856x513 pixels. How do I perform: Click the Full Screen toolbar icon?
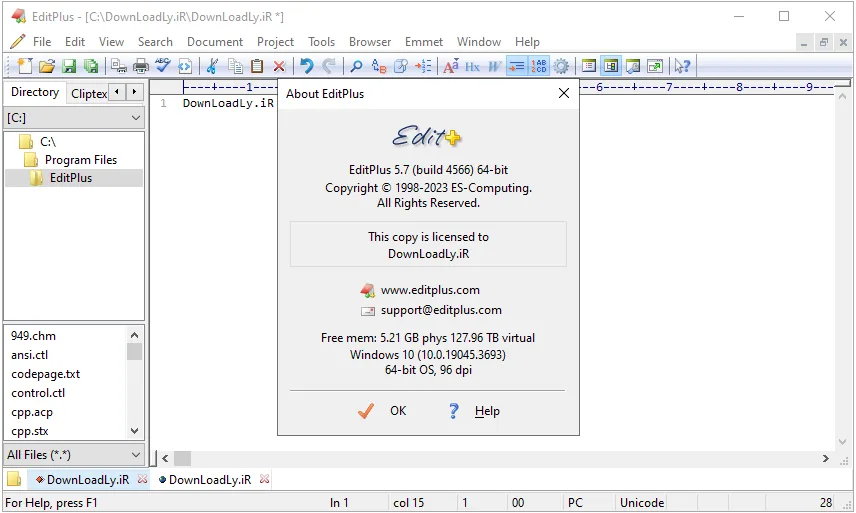point(655,66)
